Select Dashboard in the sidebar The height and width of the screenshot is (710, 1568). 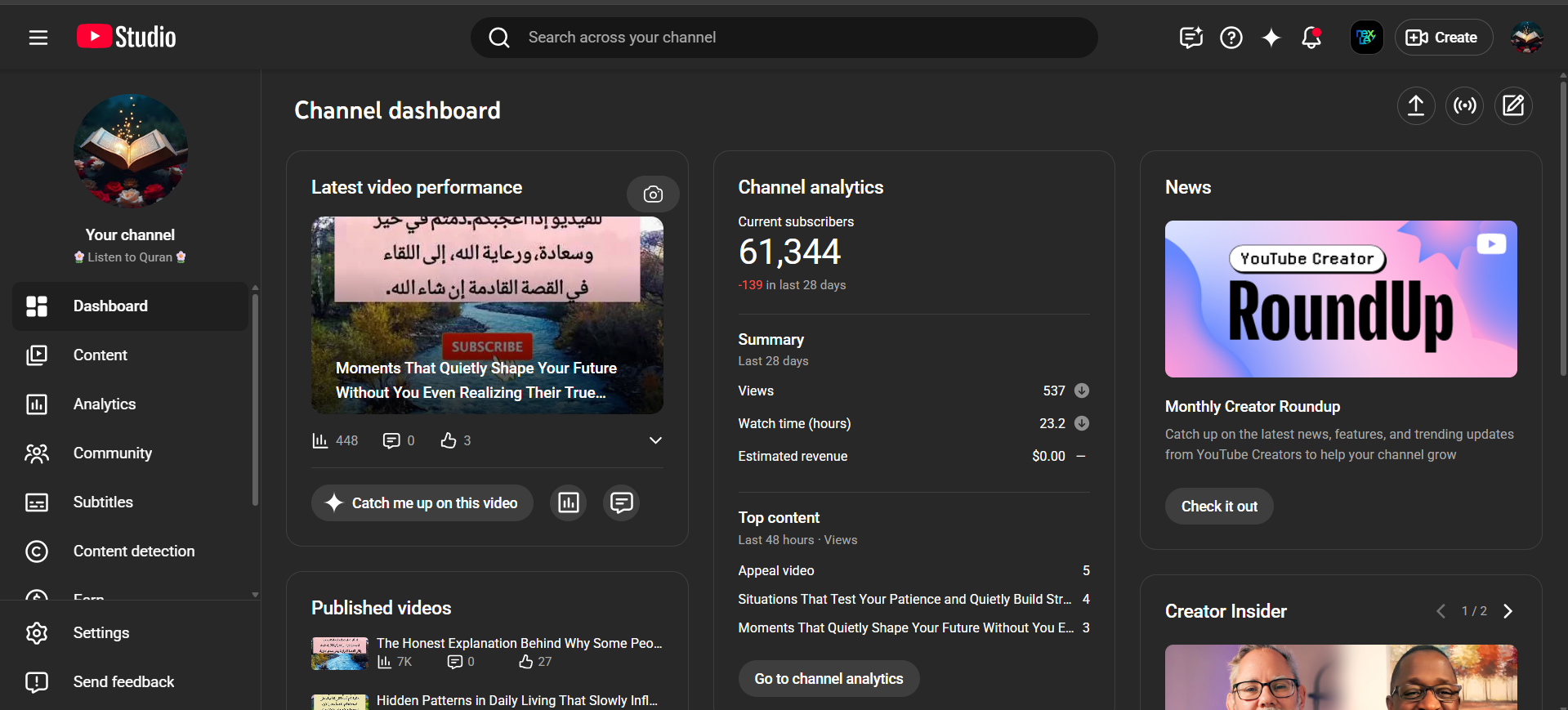click(130, 306)
